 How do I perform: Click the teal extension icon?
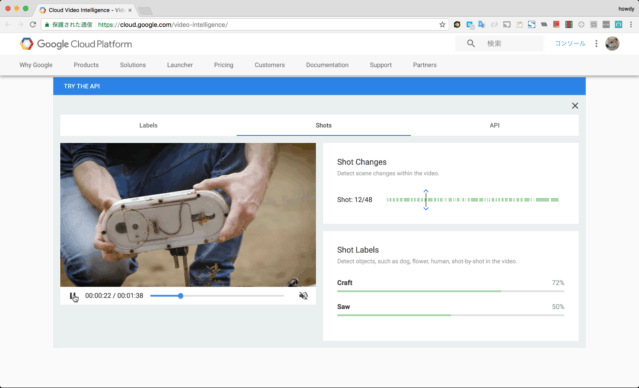pos(619,24)
